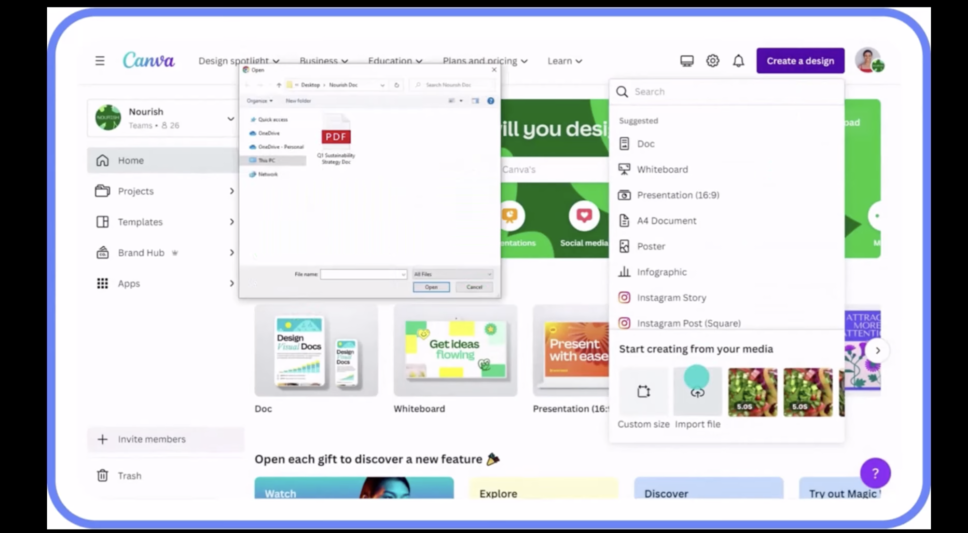The height and width of the screenshot is (533, 968).
Task: Click the up arrow in the Open dialog
Action: [279, 85]
